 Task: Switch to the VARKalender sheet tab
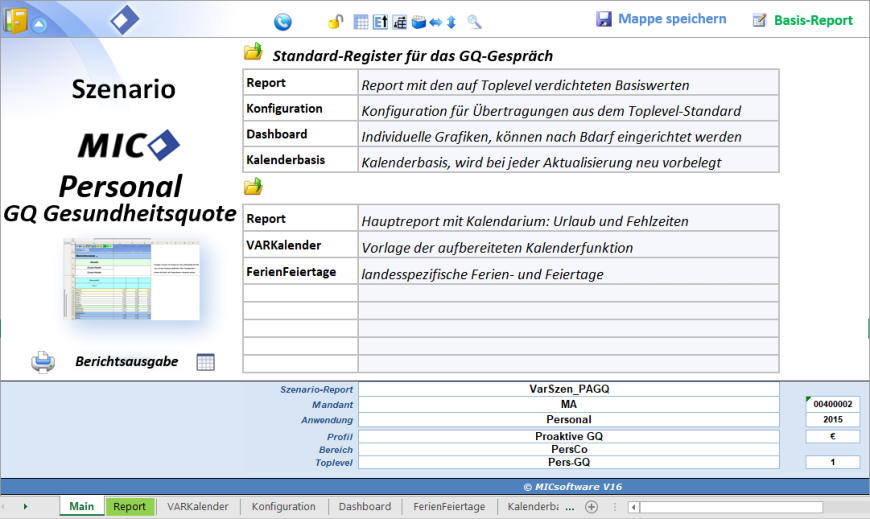pyautogui.click(x=198, y=507)
